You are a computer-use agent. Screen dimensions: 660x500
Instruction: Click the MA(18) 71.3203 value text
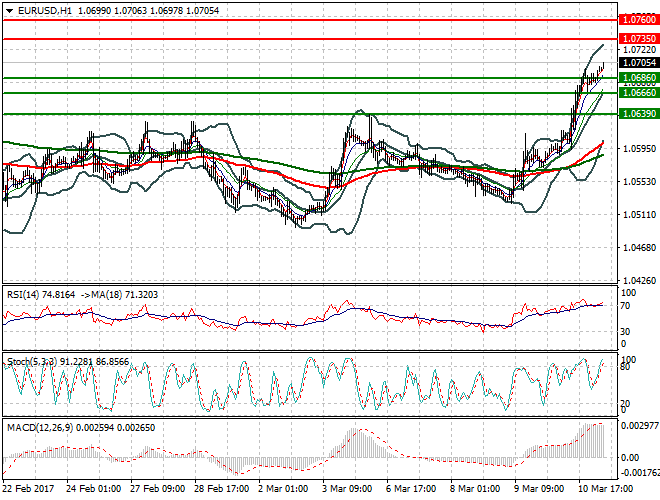[125, 295]
